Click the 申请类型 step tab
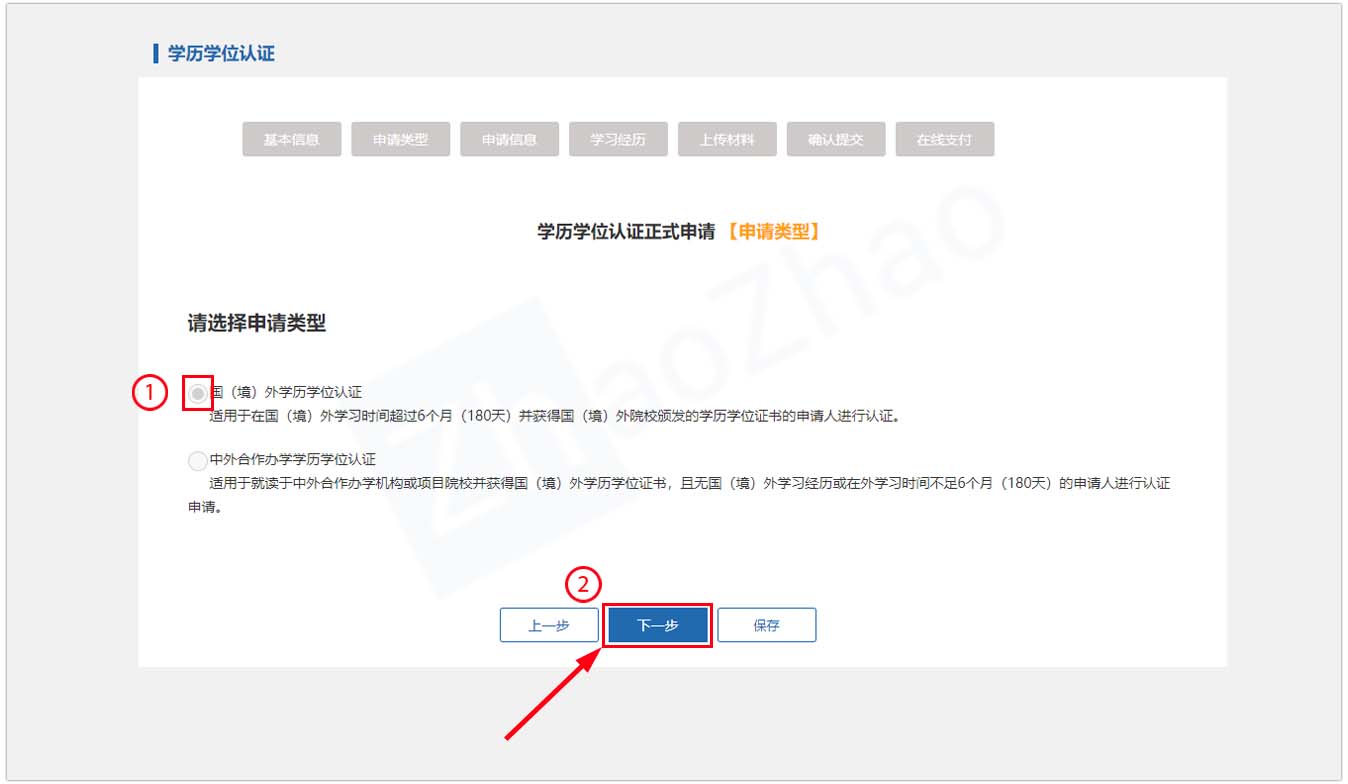Image resolution: width=1348 pixels, height=784 pixels. coord(400,140)
